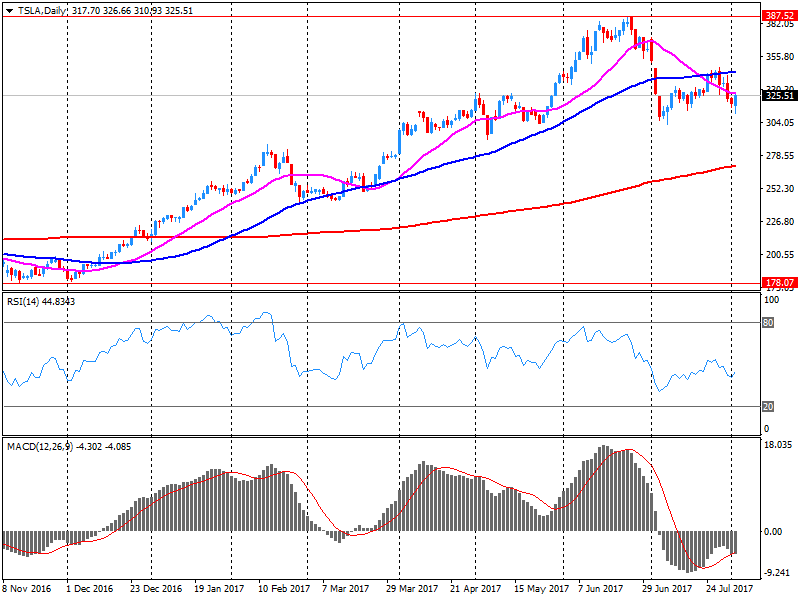This screenshot has height=600, width=800.
Task: Click the RSI(14) 44.8343 indicator label
Action: [x=41, y=302]
